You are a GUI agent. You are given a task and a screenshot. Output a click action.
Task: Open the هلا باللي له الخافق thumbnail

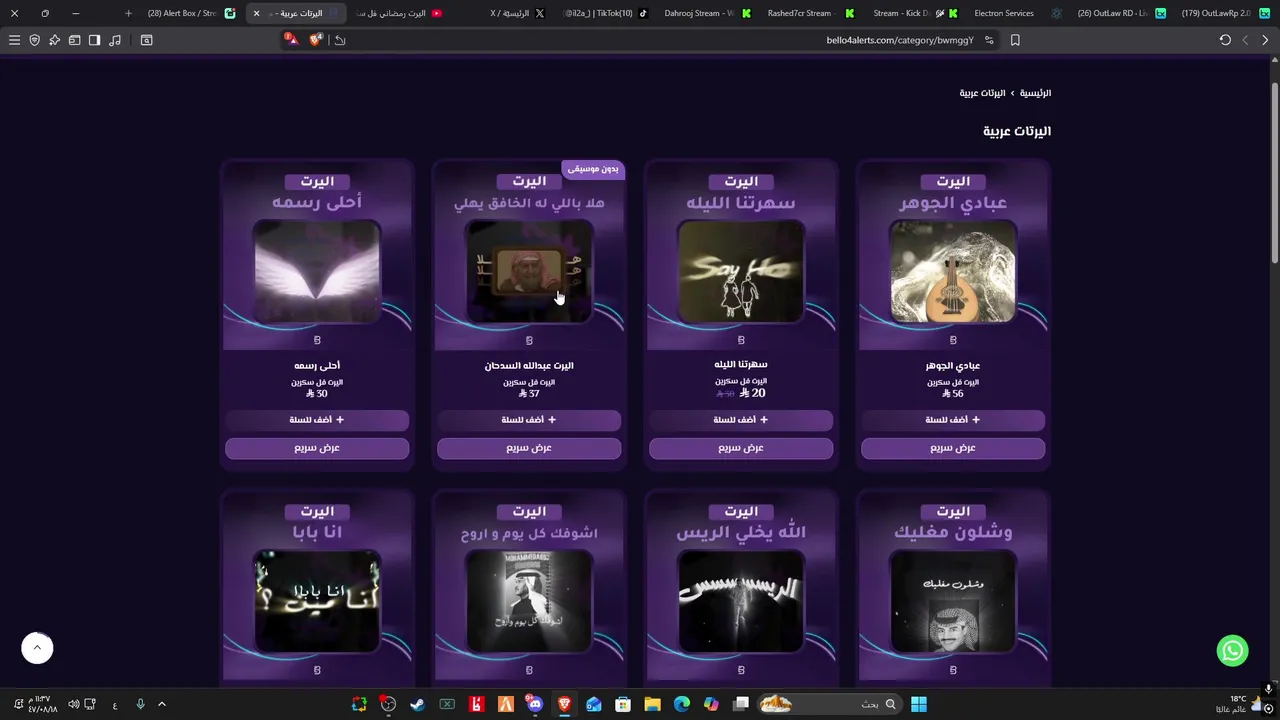[529, 272]
